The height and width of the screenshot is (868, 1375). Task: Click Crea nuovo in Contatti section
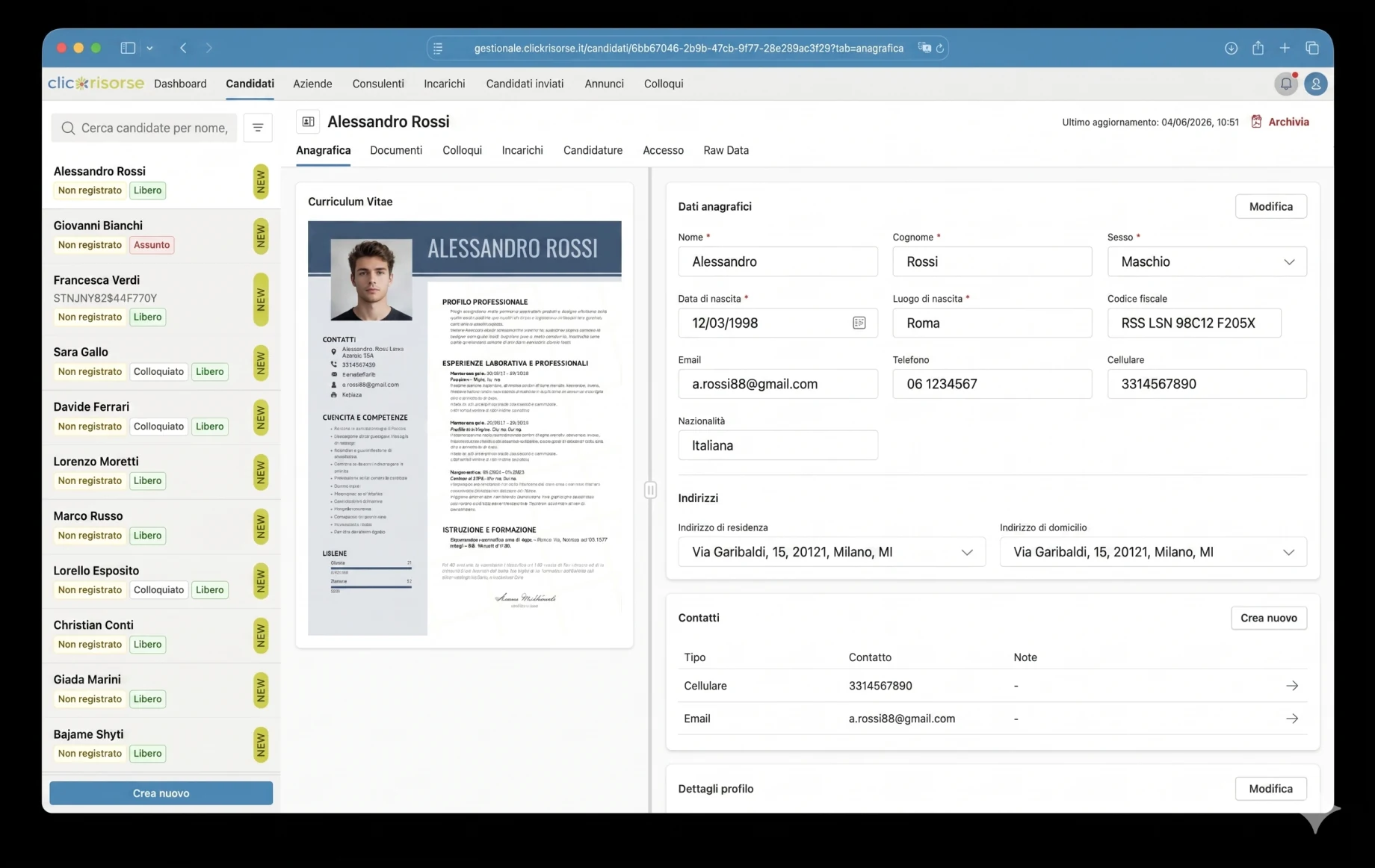(x=1268, y=618)
